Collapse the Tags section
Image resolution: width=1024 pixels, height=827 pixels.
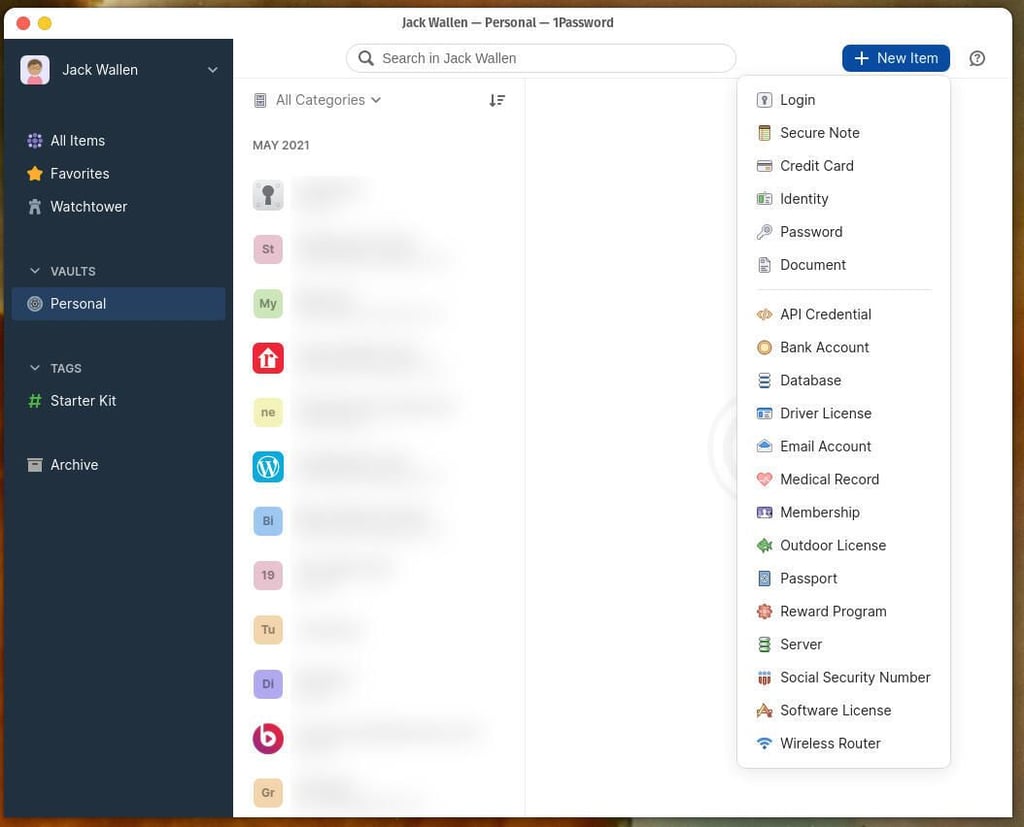coord(35,368)
